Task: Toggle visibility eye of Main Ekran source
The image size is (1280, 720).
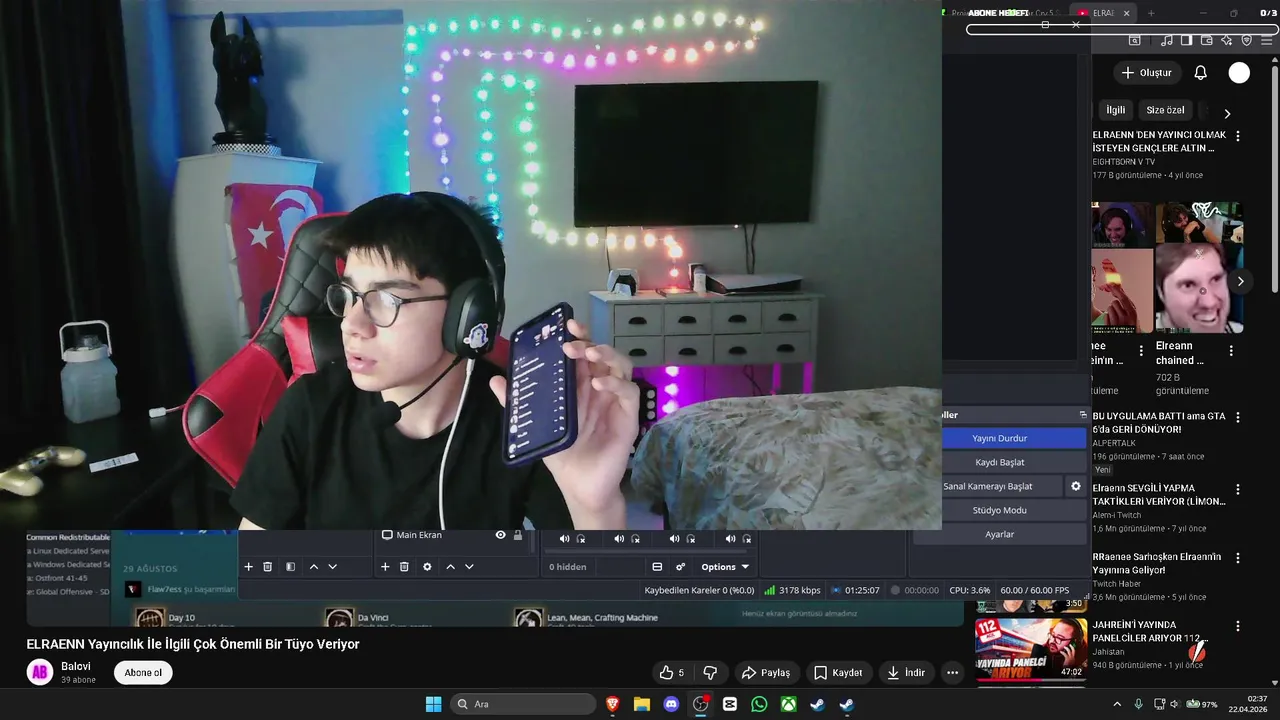Action: (500, 535)
